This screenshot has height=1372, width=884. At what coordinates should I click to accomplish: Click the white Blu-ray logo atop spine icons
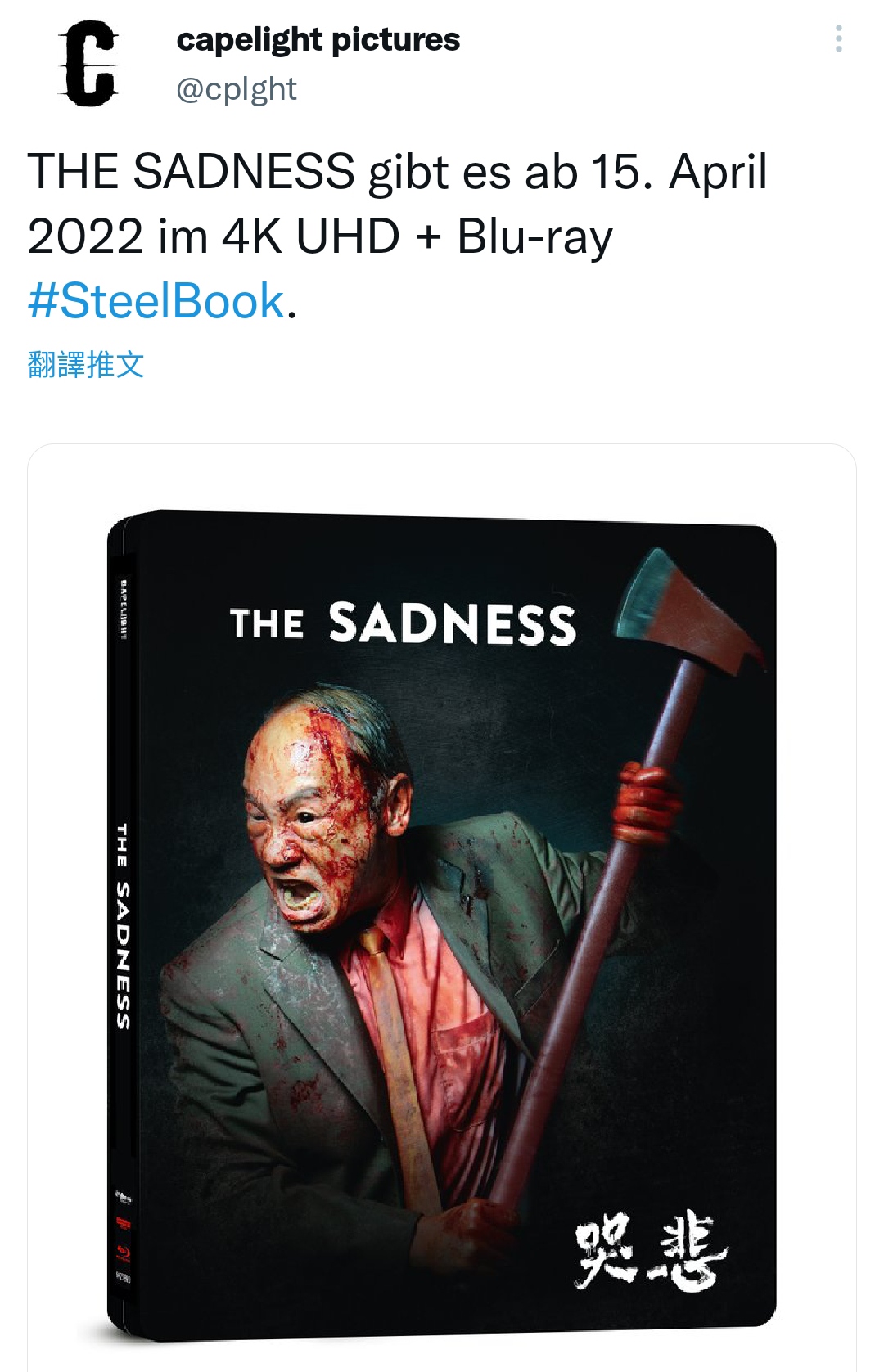[124, 1197]
